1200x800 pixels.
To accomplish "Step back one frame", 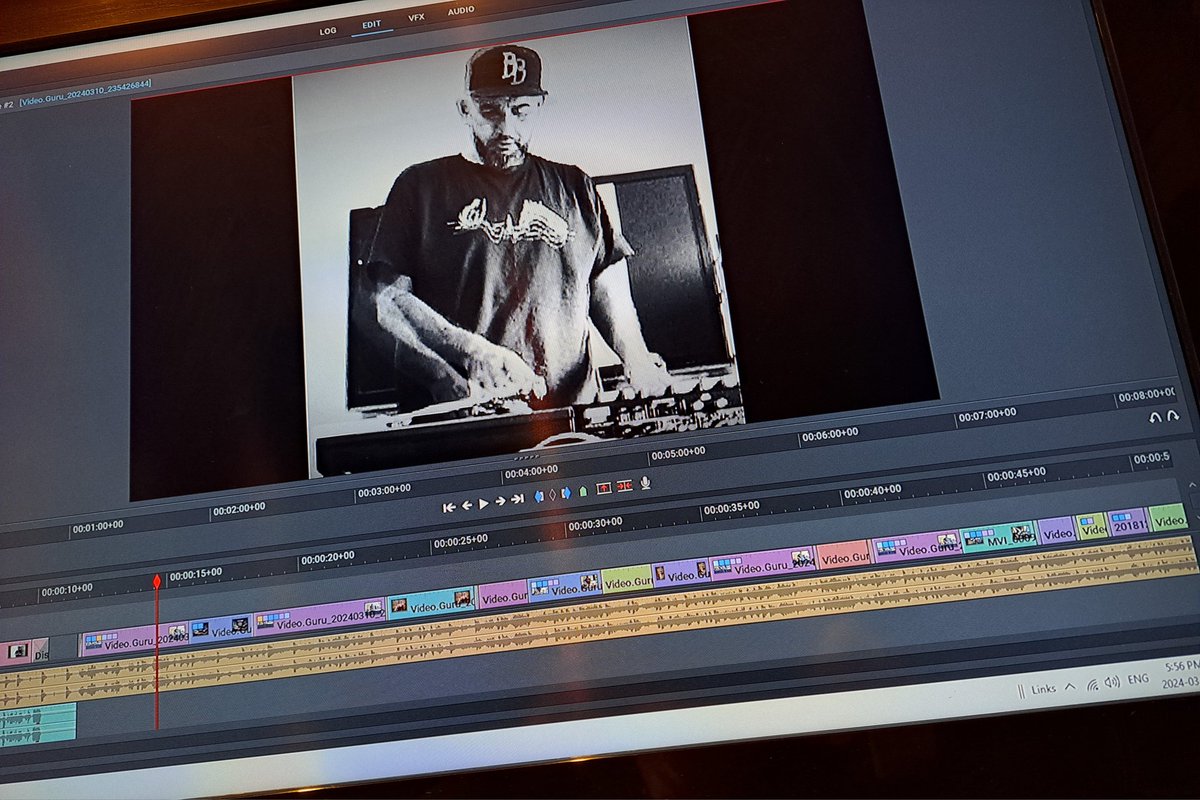I will [x=467, y=505].
